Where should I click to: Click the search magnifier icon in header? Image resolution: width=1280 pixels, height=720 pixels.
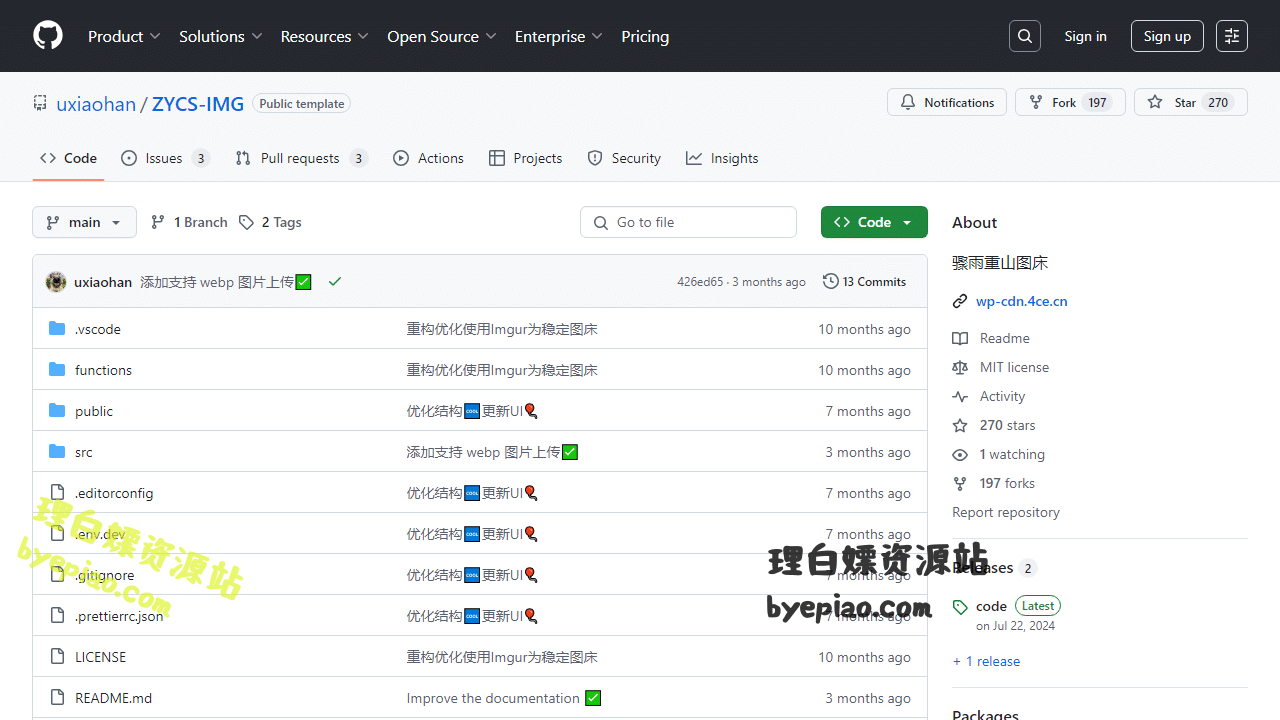pyautogui.click(x=1025, y=36)
